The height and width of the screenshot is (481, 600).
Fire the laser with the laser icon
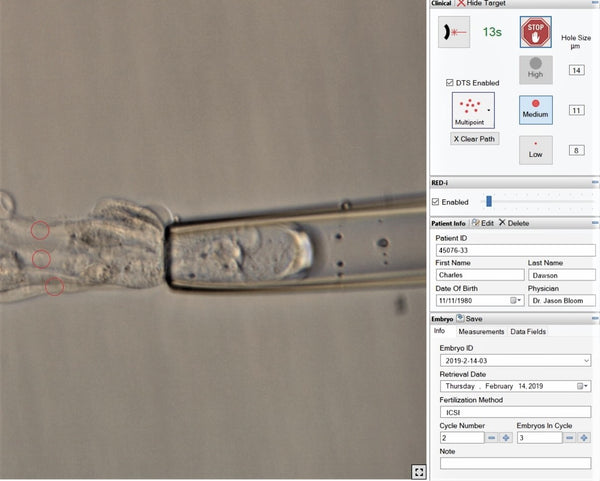(x=456, y=32)
